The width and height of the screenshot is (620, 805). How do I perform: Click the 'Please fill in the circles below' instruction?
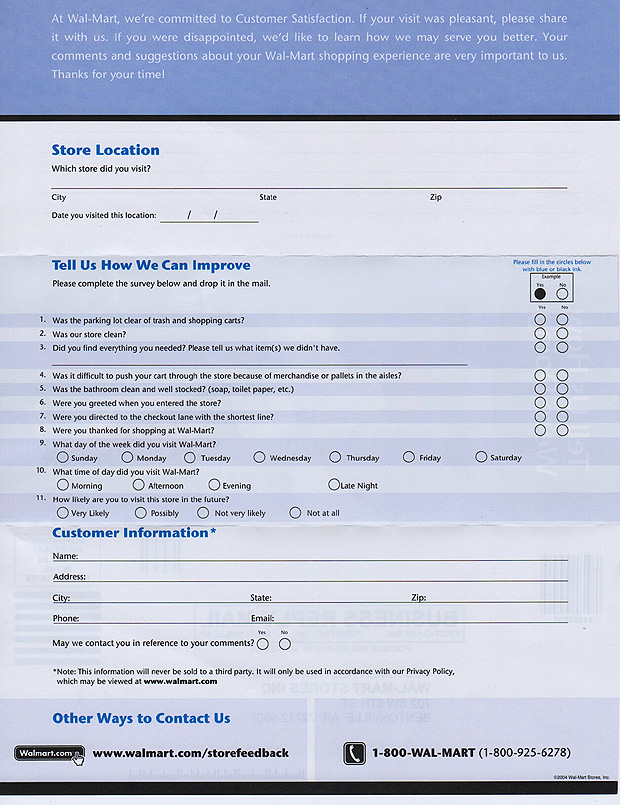[x=552, y=265]
